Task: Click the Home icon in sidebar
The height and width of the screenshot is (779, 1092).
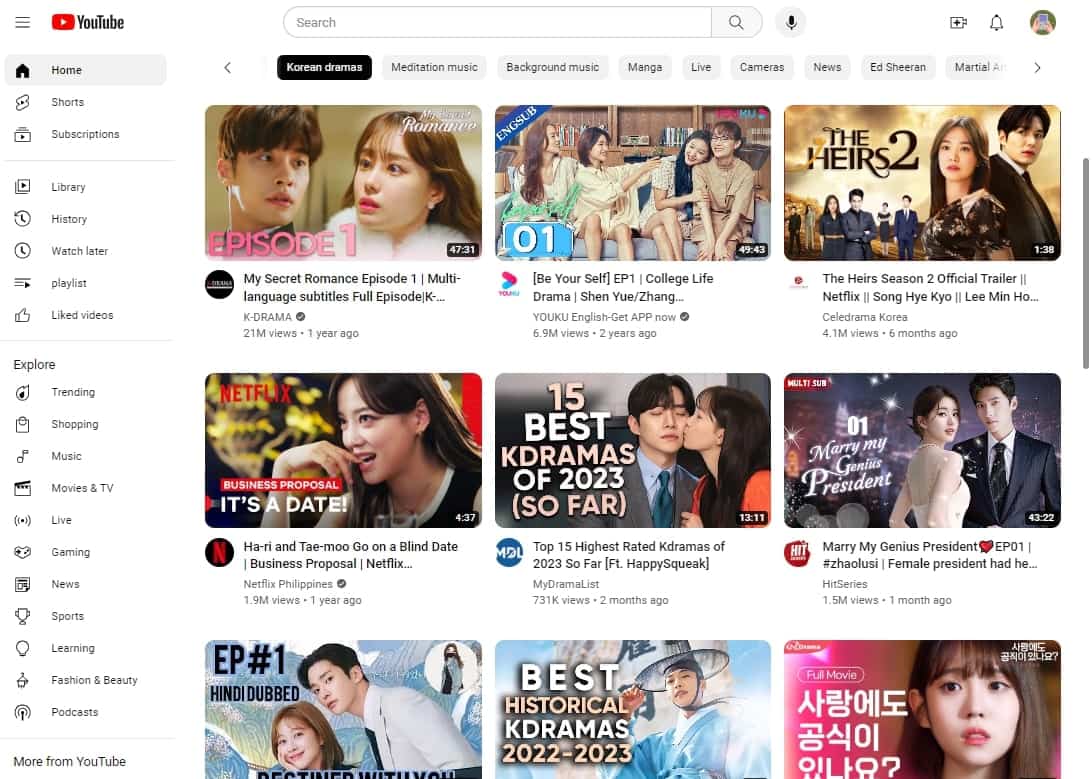Action: click(x=22, y=70)
